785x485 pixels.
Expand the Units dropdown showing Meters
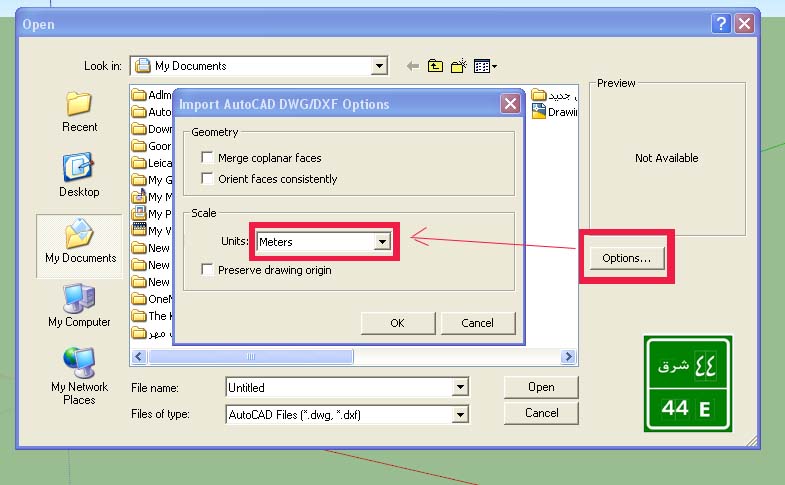click(381, 242)
